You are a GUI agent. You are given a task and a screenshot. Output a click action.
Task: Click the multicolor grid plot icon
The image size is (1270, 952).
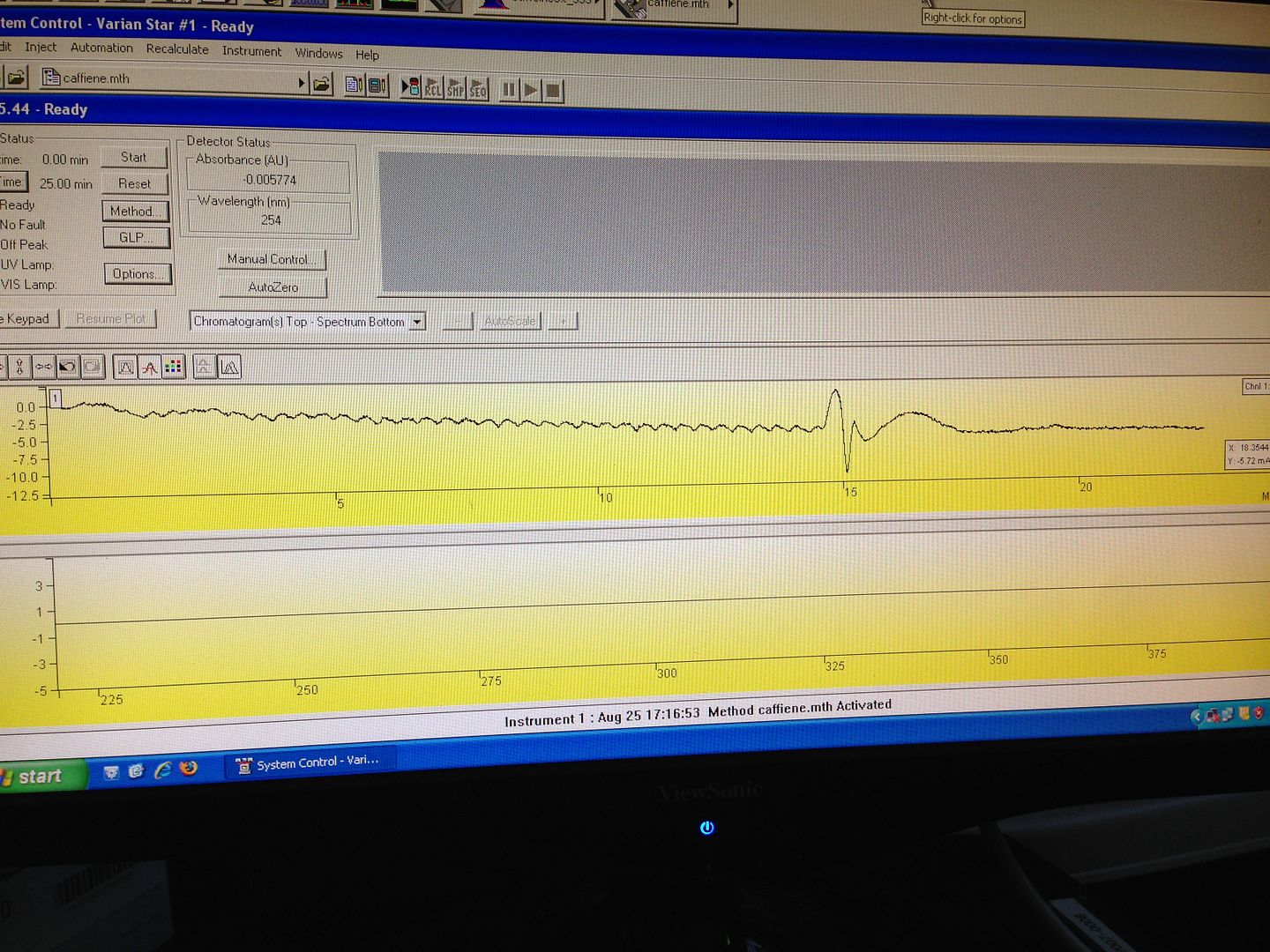coord(174,367)
